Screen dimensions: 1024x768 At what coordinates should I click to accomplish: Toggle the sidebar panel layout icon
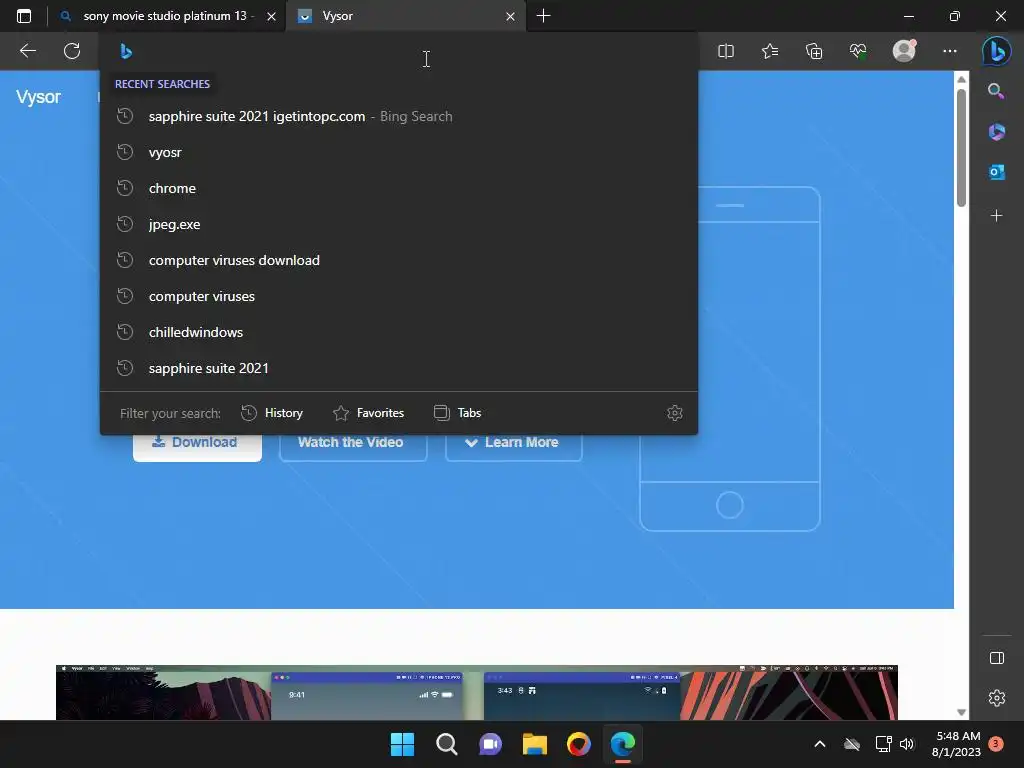(997, 658)
